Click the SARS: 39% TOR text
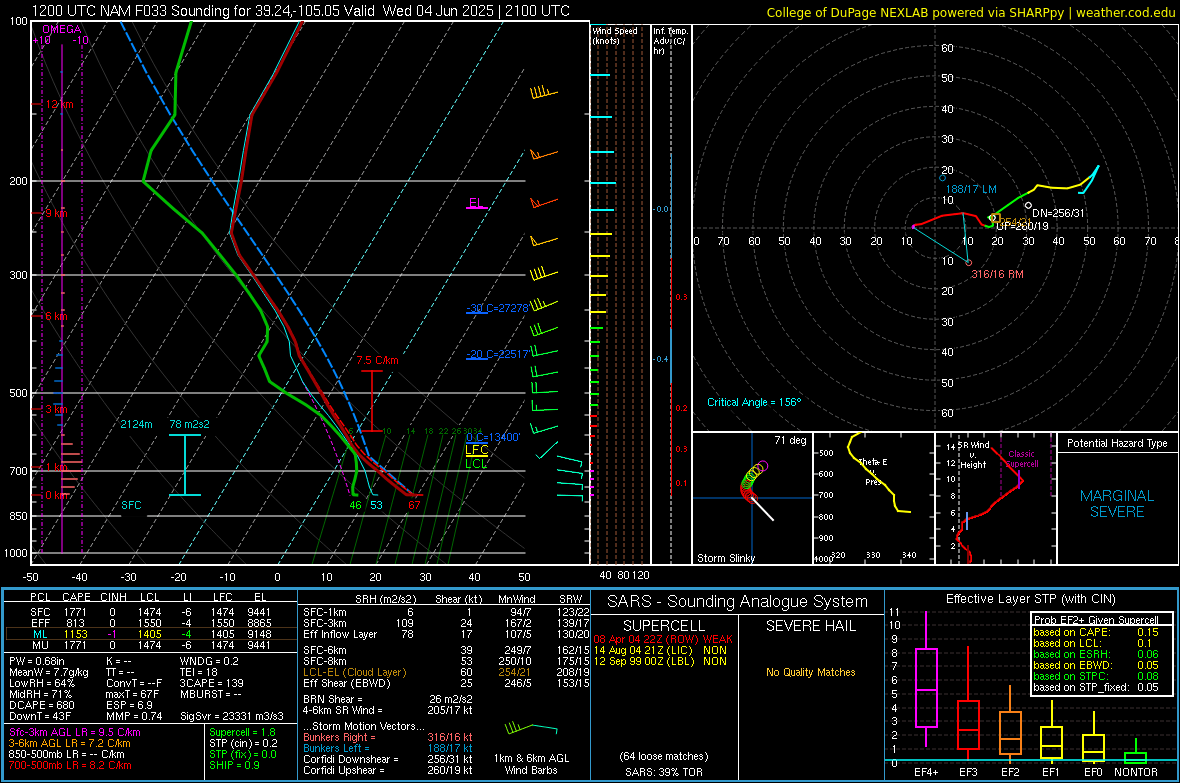Screen dimensions: 1180x783 point(663,772)
